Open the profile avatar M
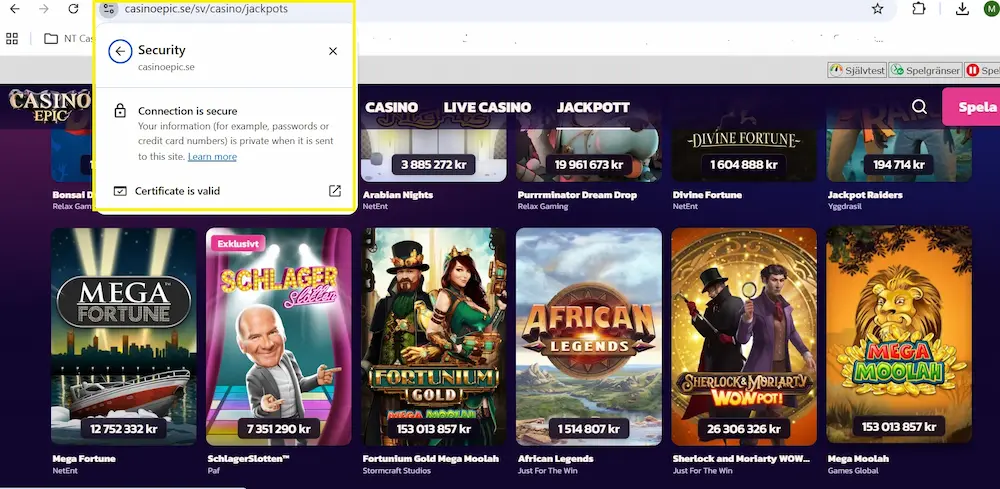 tap(991, 9)
